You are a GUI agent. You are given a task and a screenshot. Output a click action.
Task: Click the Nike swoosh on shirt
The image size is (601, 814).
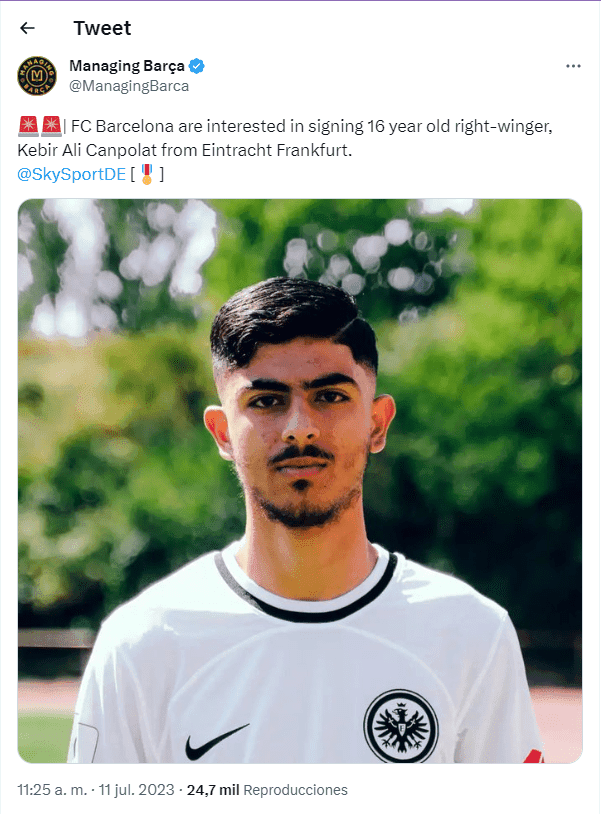[x=217, y=741]
